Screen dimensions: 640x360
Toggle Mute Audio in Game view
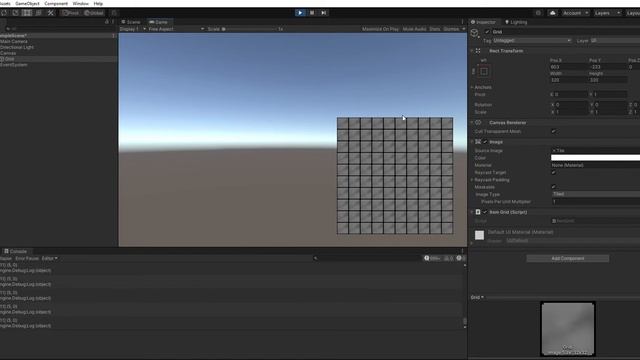(414, 29)
